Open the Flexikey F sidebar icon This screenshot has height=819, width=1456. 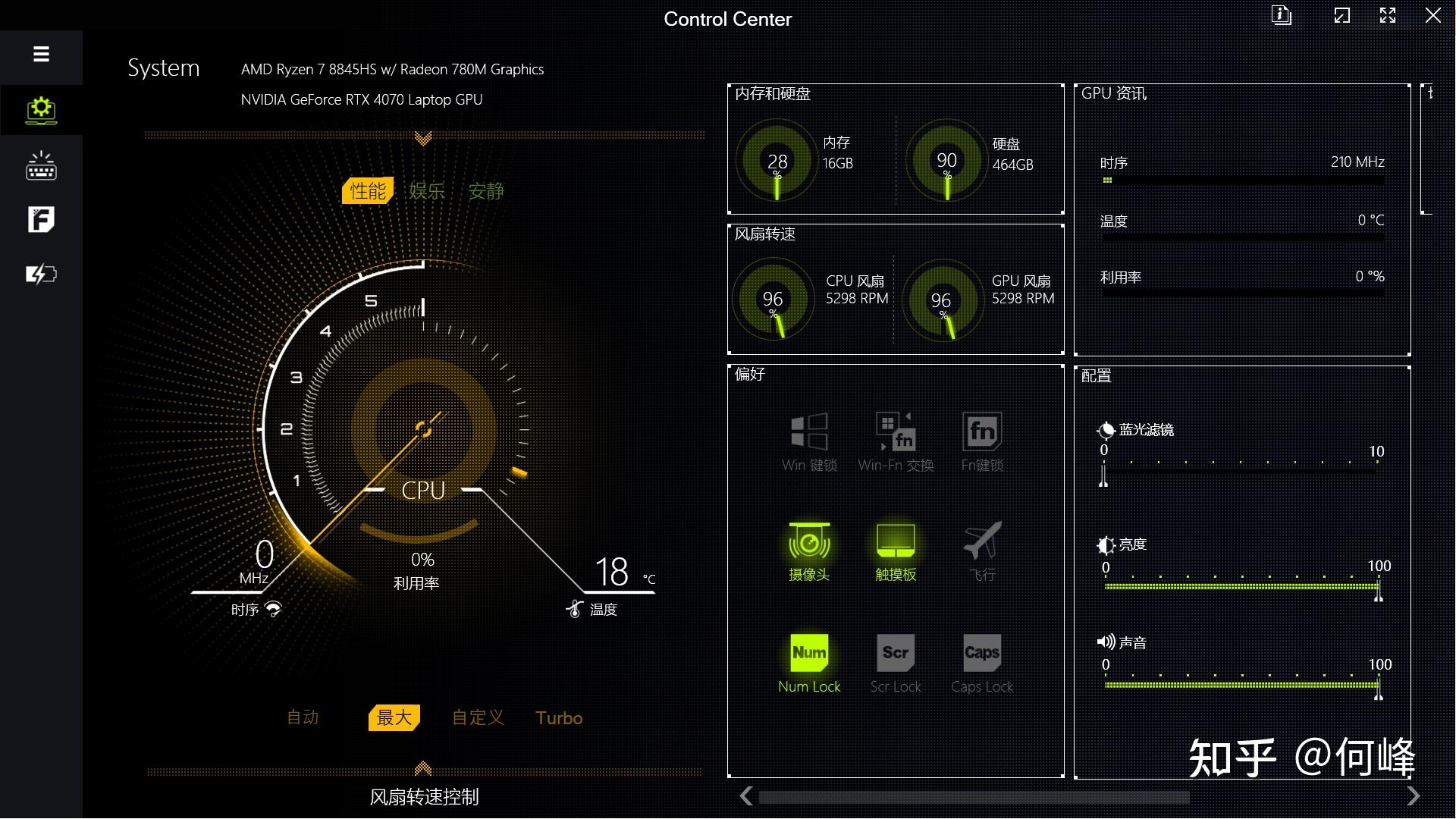coord(41,220)
